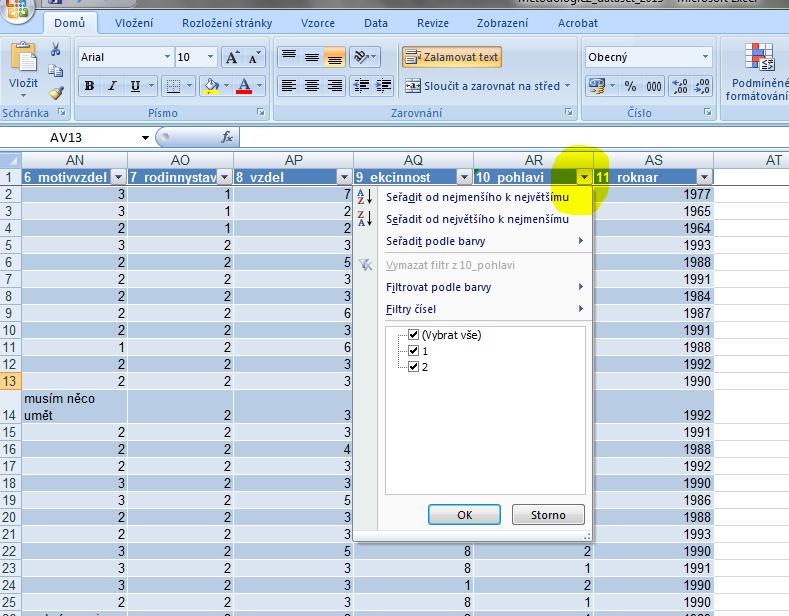Open the font size dropdown
This screenshot has width=789, height=616.
210,57
